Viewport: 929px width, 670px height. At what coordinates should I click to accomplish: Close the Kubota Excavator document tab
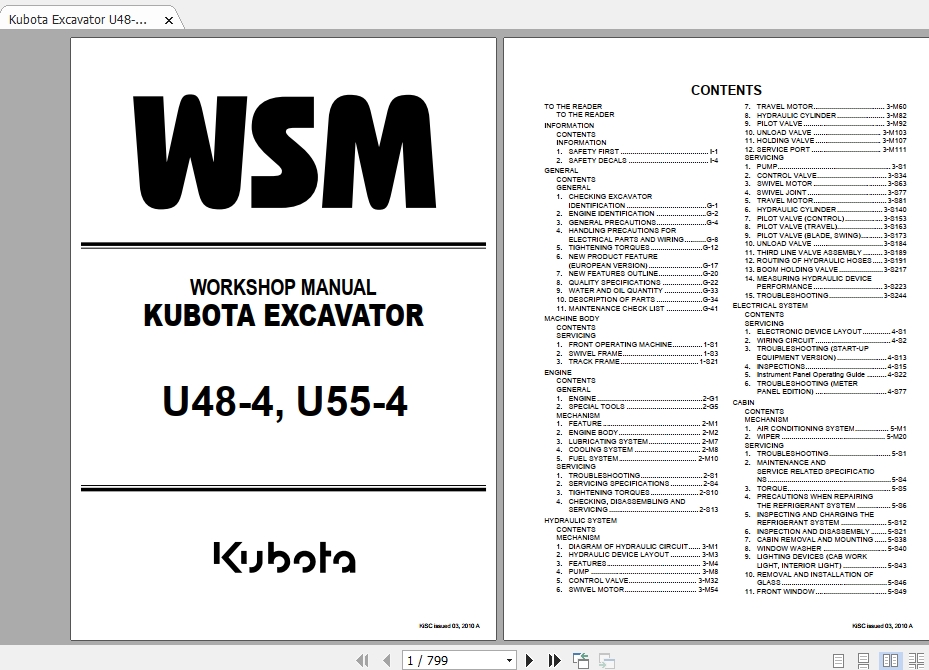click(x=169, y=20)
